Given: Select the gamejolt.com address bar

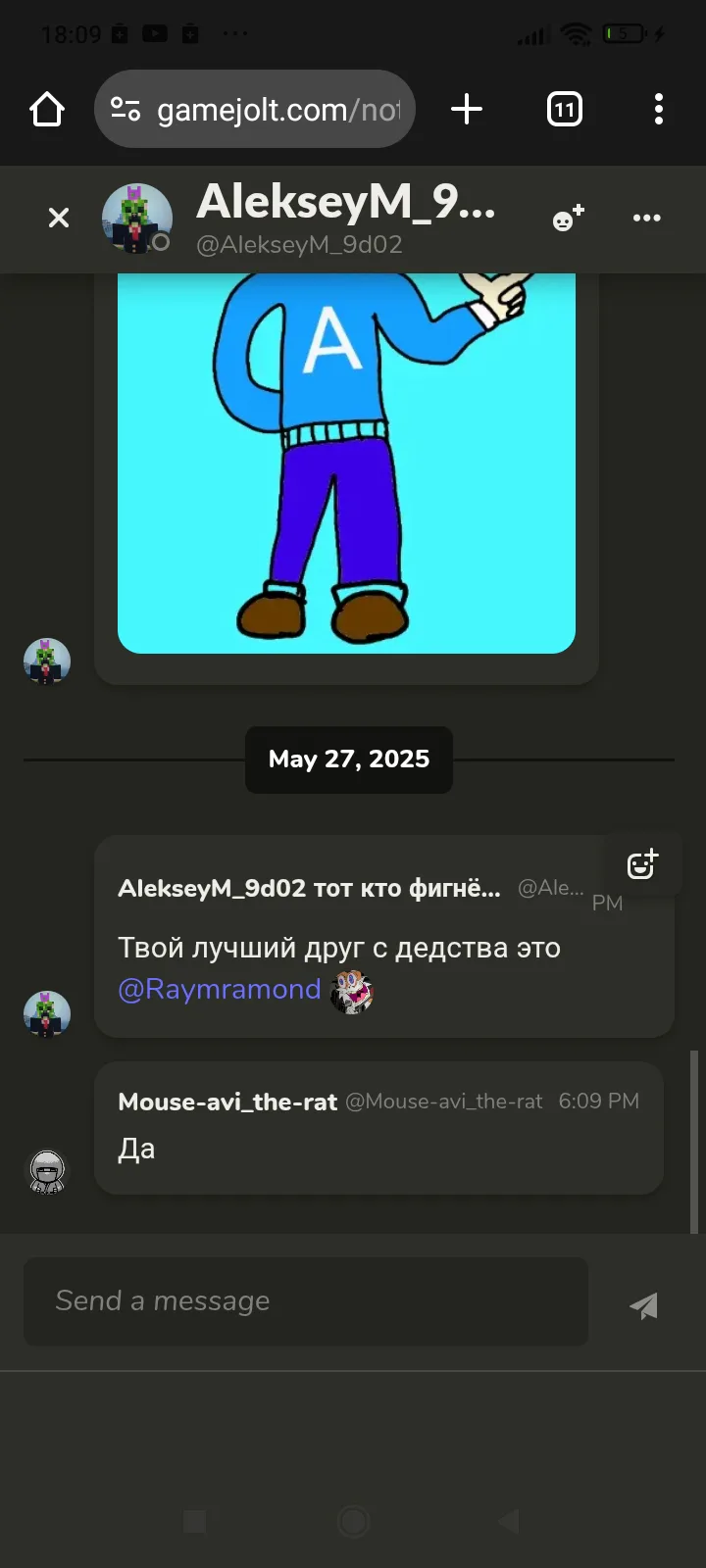Looking at the screenshot, I should click(255, 109).
